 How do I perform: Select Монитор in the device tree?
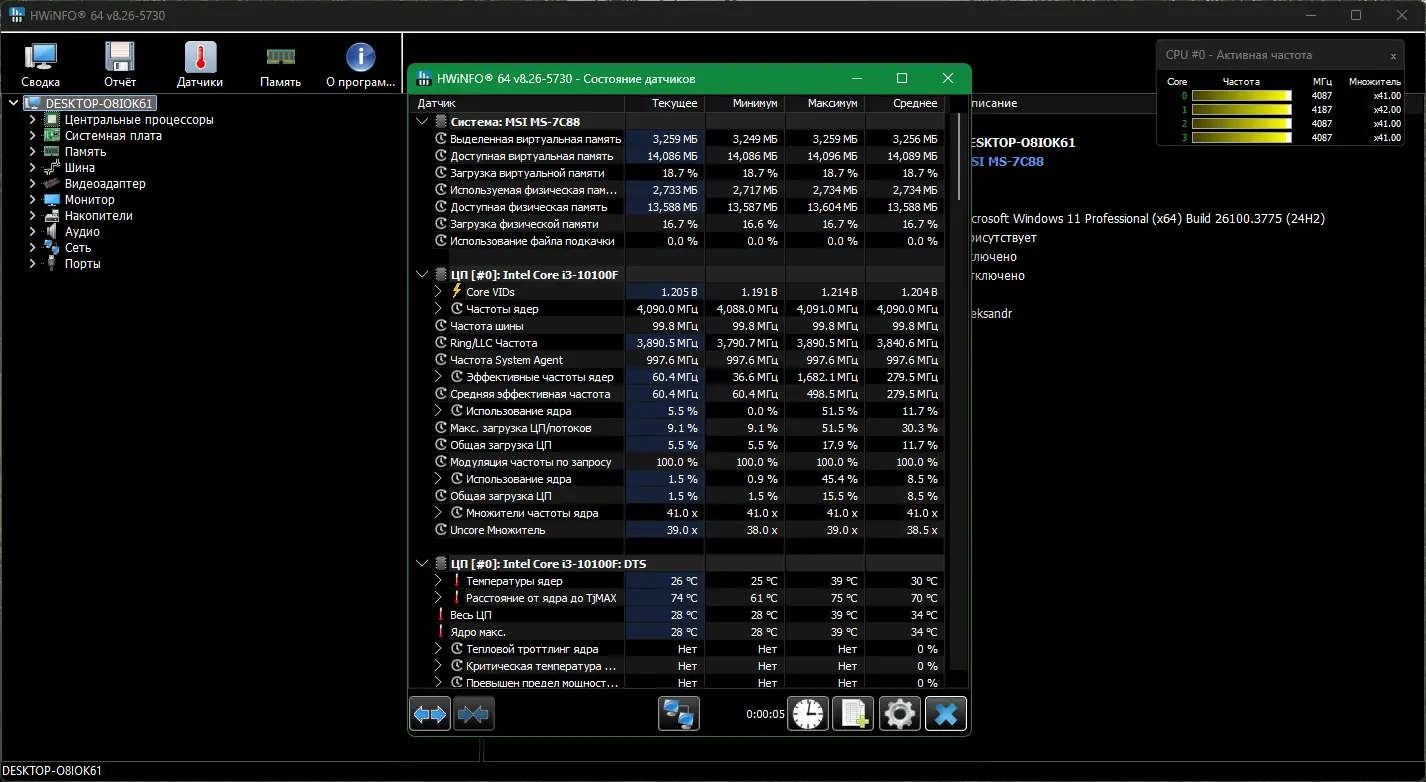89,200
